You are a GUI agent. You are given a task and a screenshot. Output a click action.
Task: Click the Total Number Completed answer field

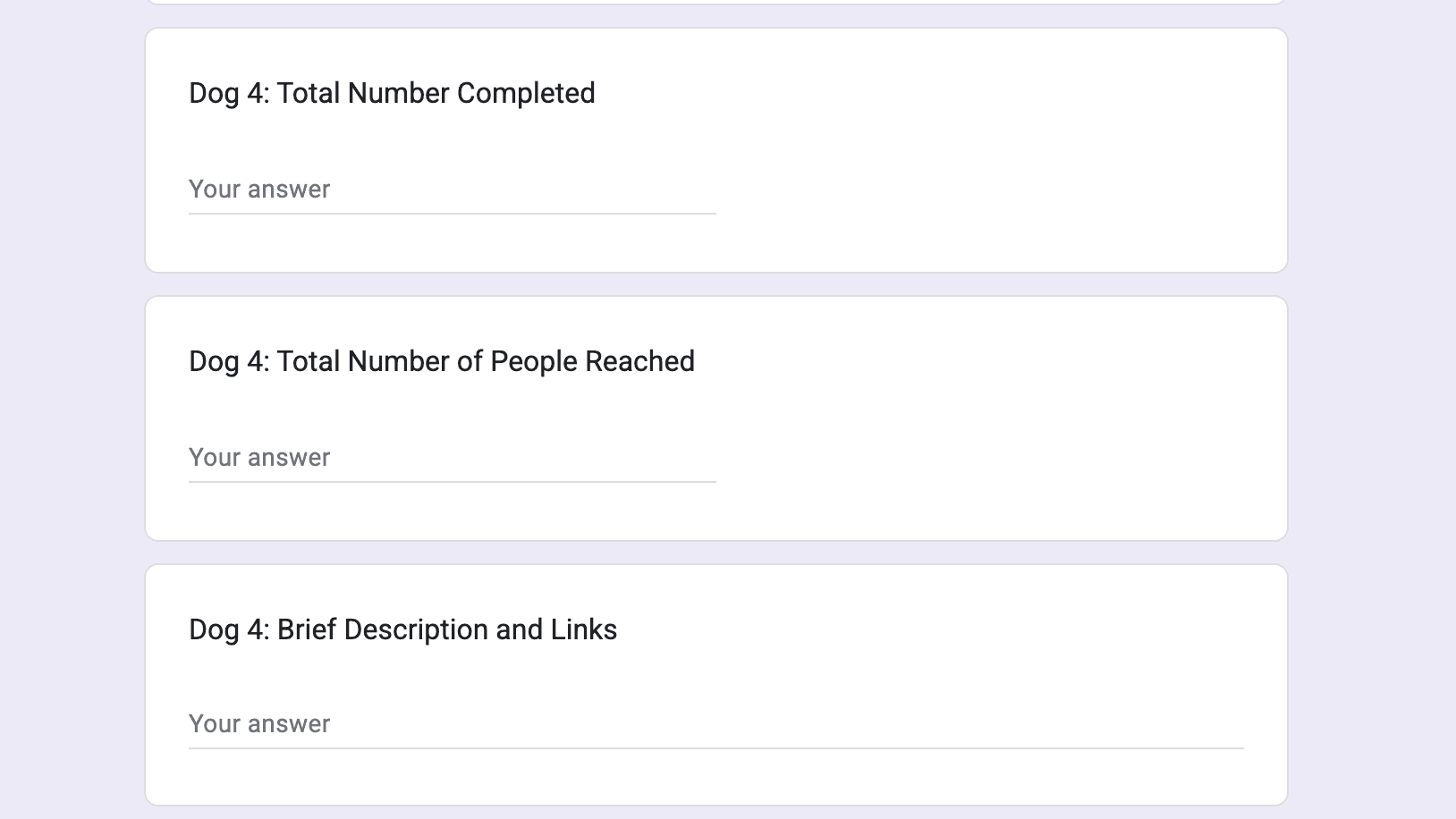coord(452,190)
